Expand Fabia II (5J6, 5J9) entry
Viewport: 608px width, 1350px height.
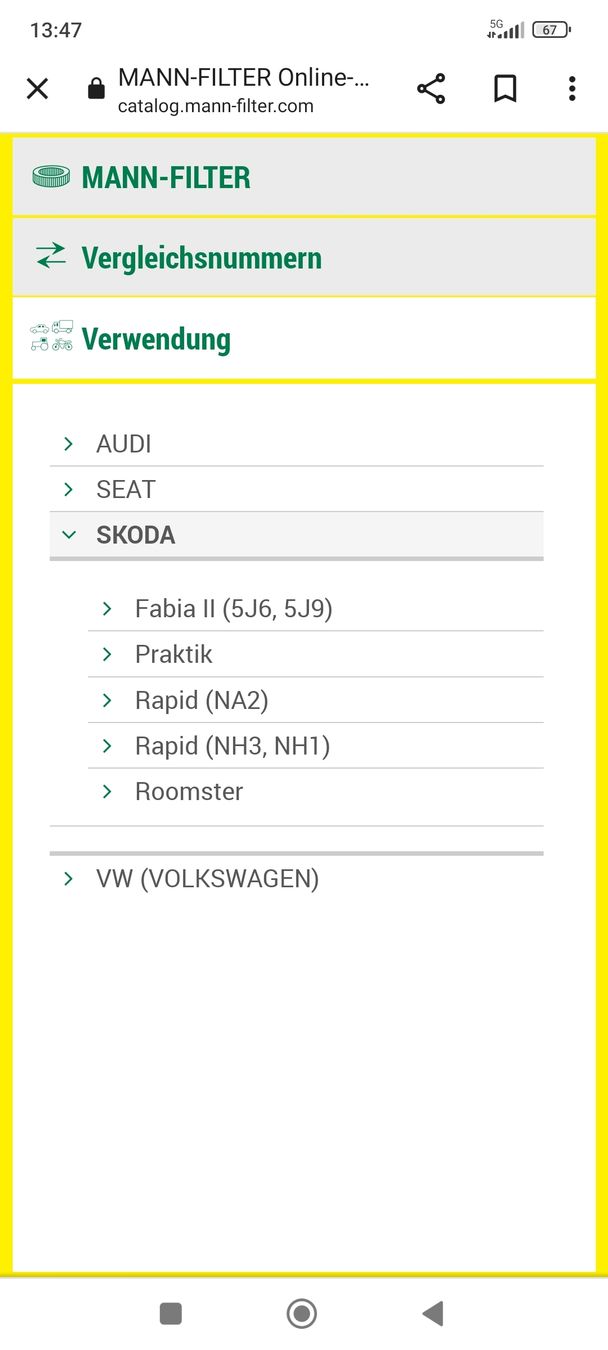coord(233,609)
